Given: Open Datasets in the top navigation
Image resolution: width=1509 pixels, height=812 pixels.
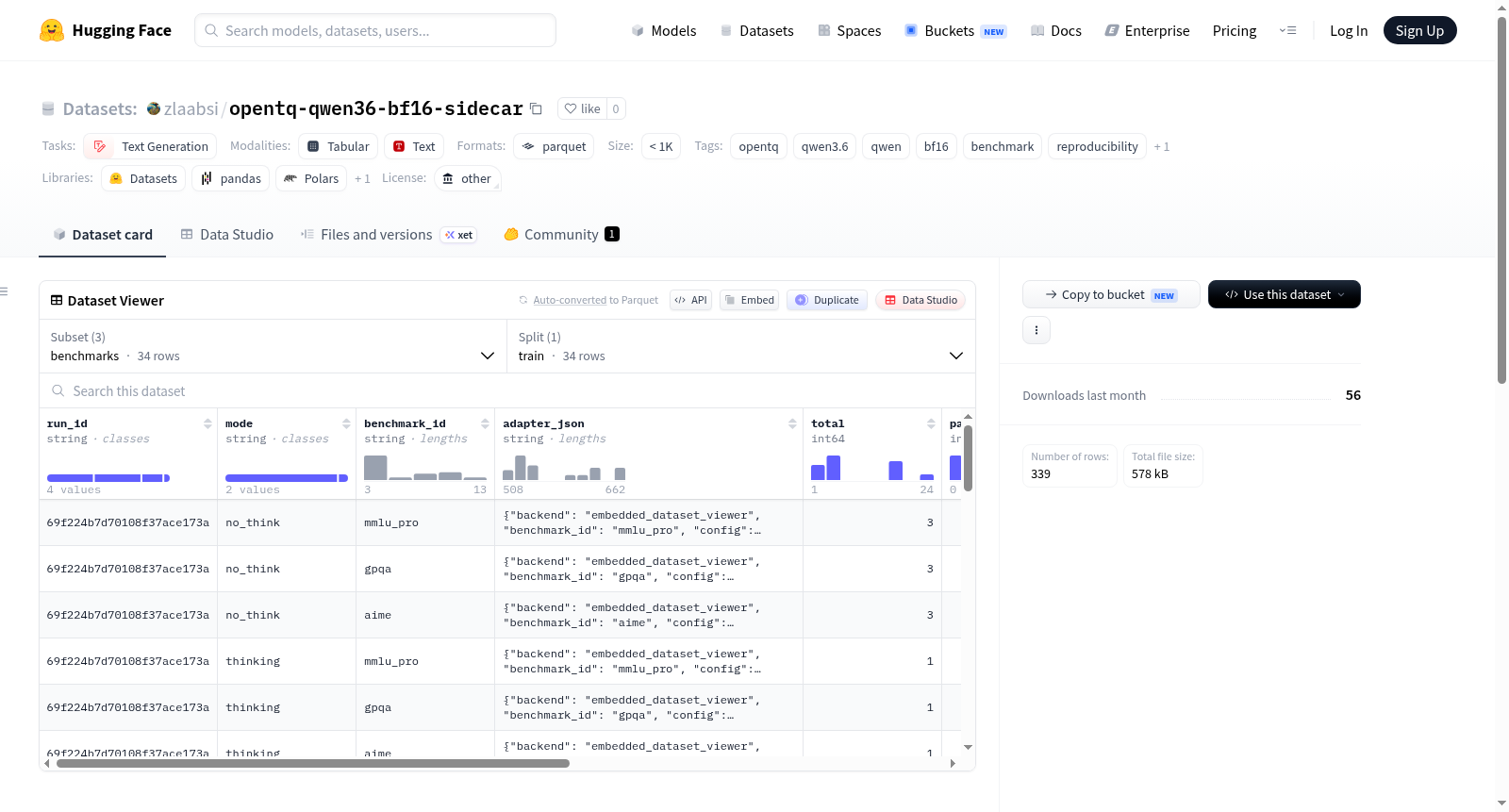Looking at the screenshot, I should [756, 30].
